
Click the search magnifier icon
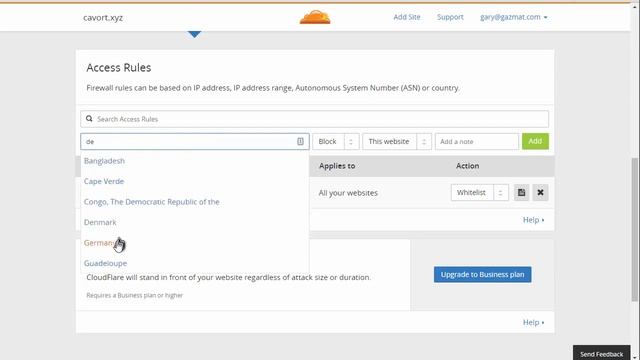(x=89, y=119)
